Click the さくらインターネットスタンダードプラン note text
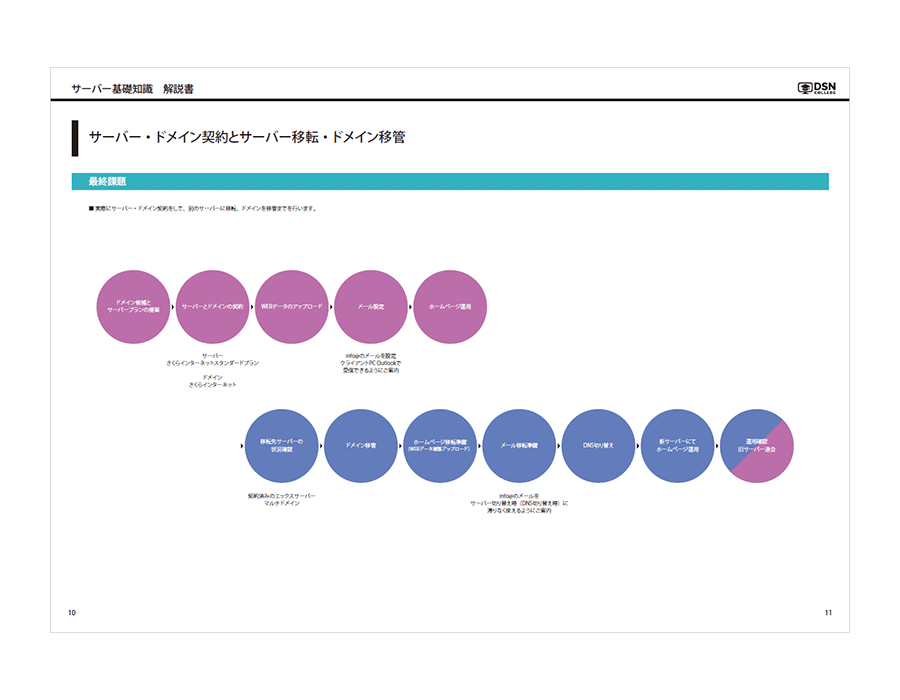 pyautogui.click(x=212, y=363)
